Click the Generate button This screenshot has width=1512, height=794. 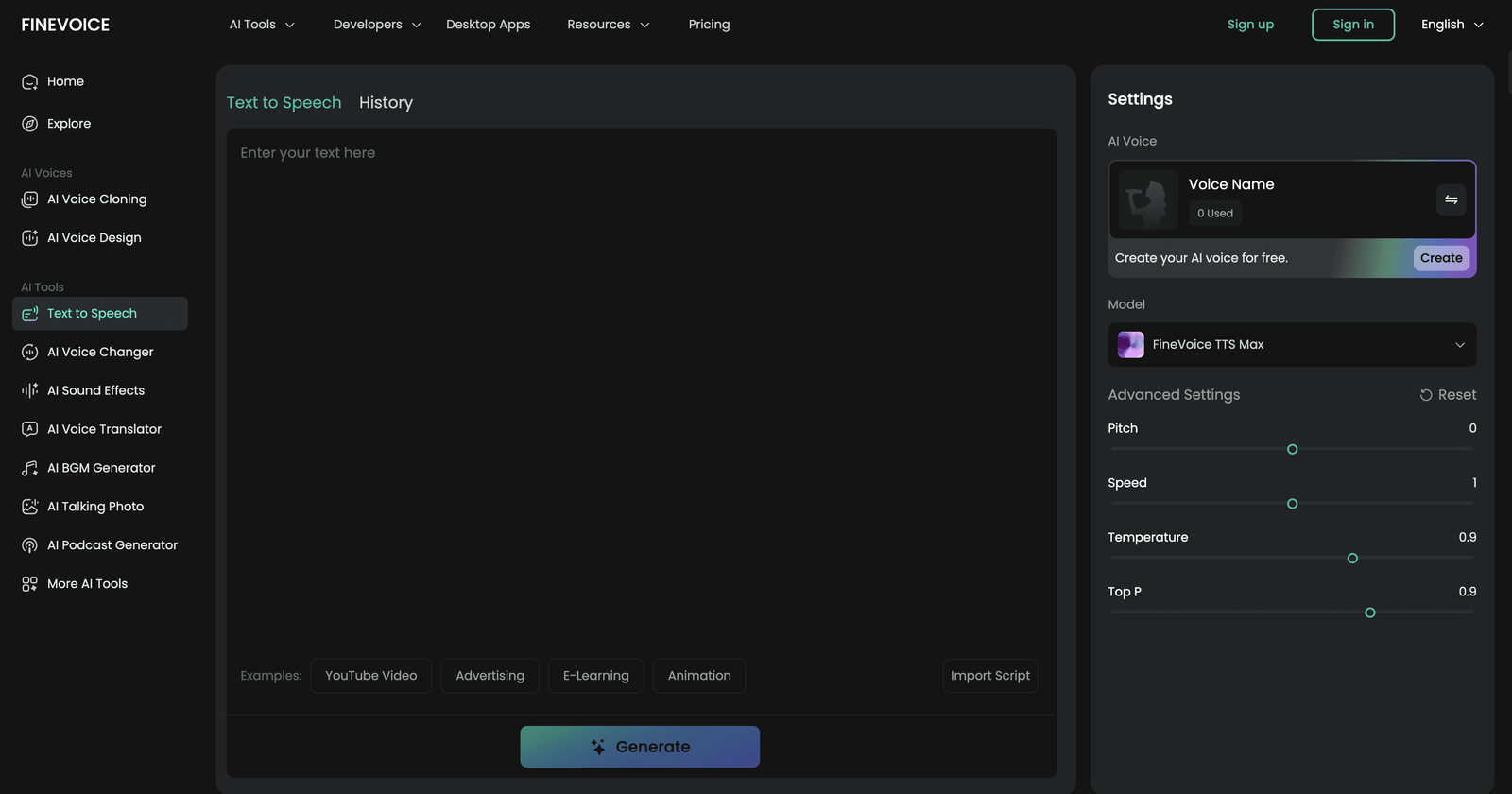click(640, 747)
